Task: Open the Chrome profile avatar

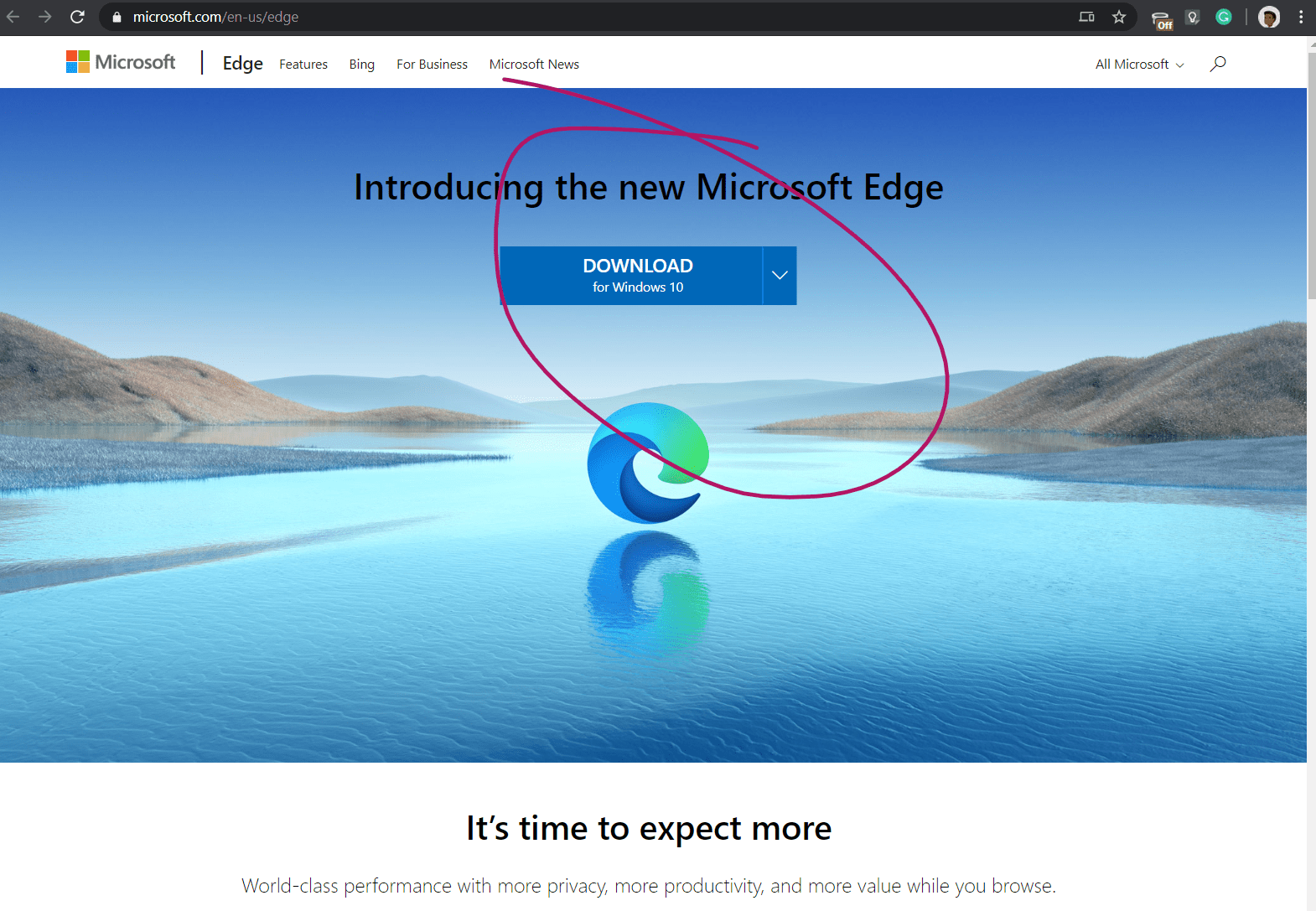Action: 1268,17
